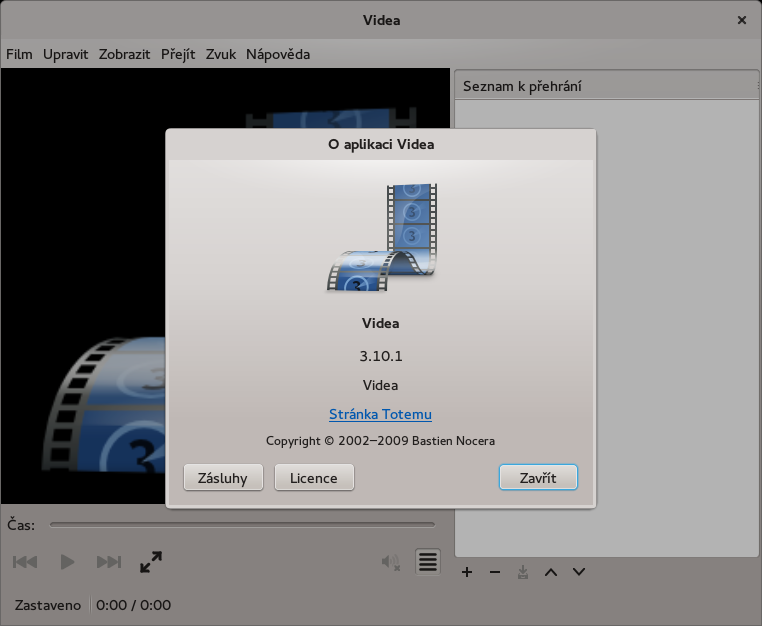Click the muted volume icon
This screenshot has width=762, height=626.
coord(391,562)
